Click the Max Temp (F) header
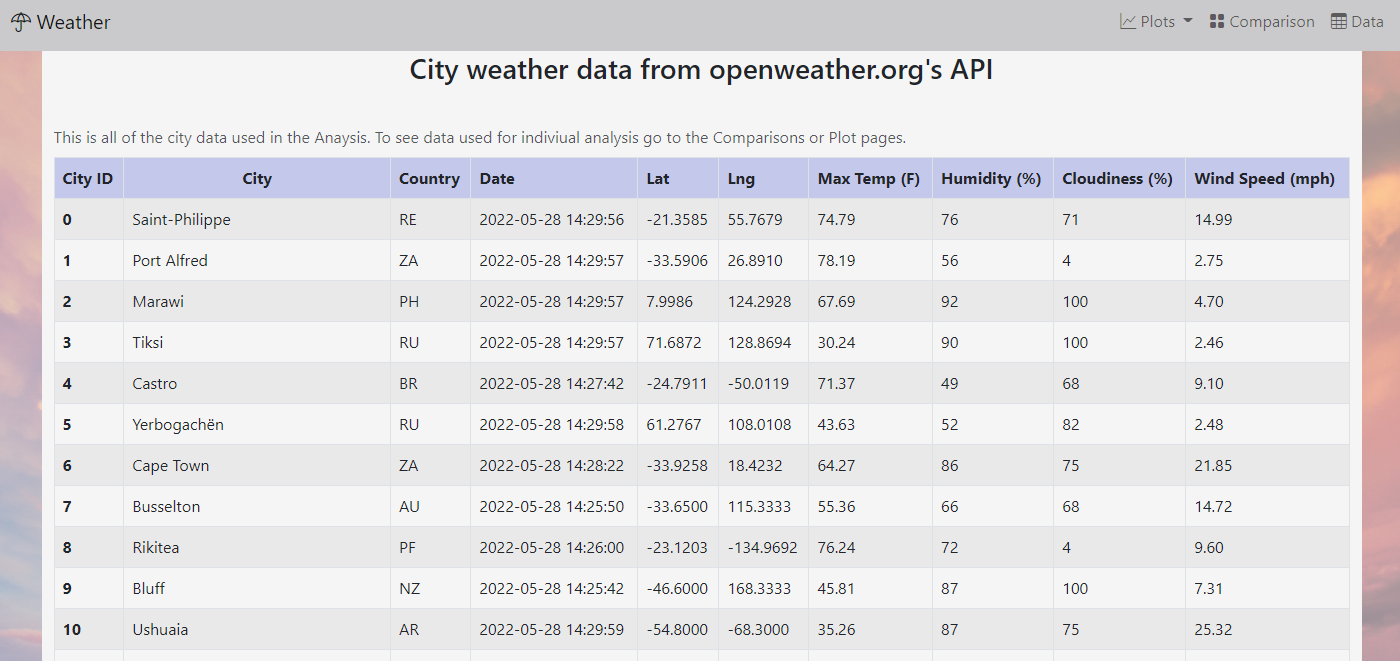The width and height of the screenshot is (1400, 661). [871, 178]
